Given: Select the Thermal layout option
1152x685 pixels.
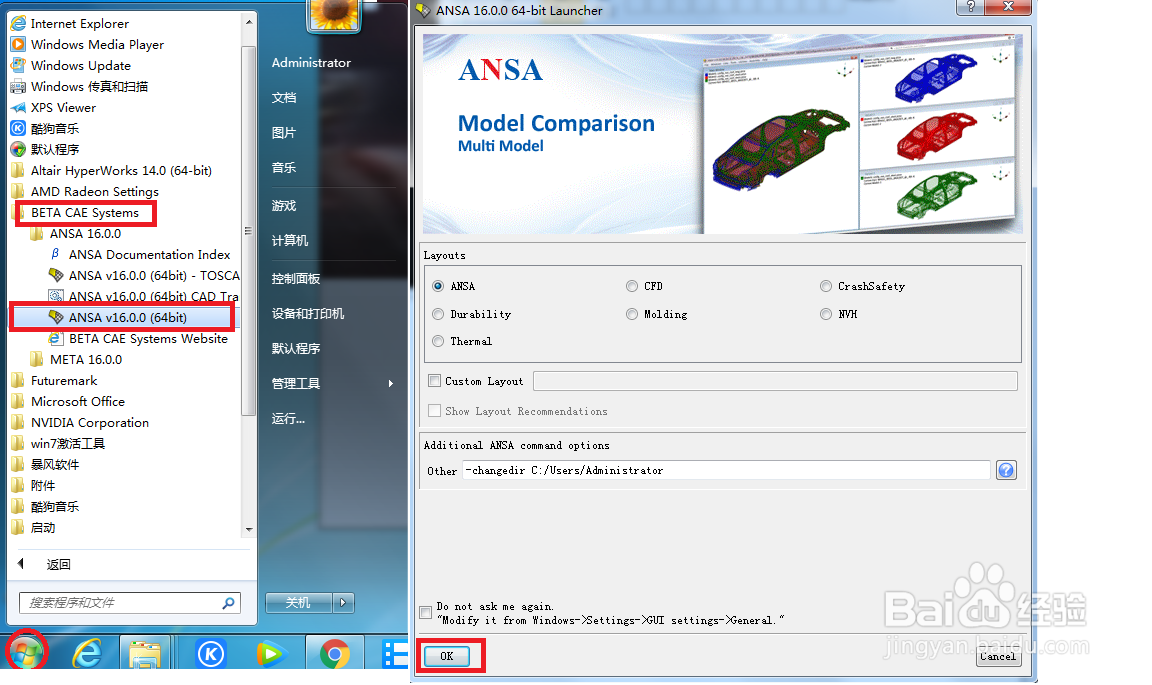Looking at the screenshot, I should (439, 341).
